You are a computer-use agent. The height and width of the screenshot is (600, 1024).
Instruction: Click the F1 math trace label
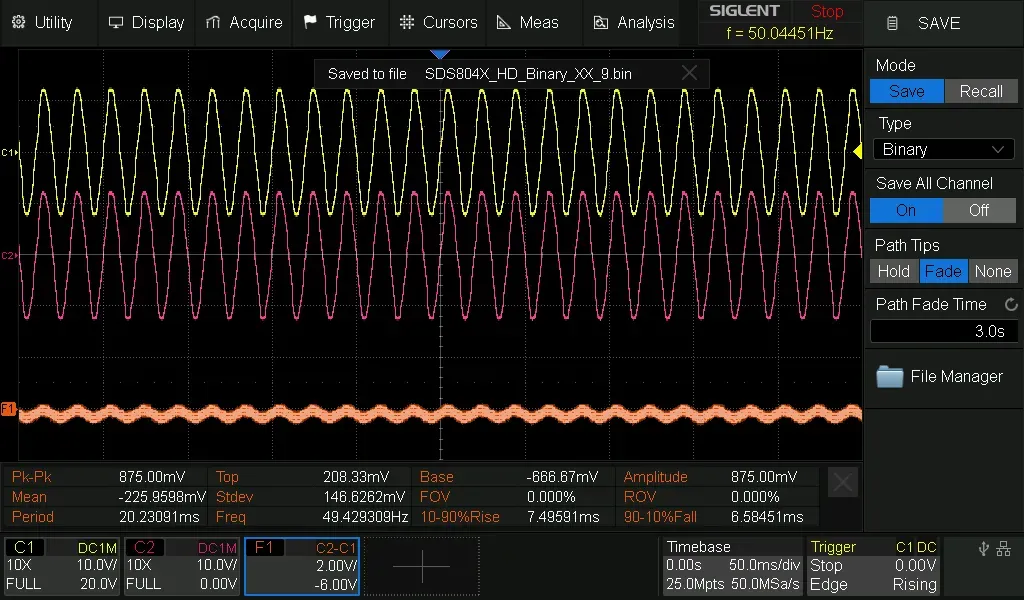[x=9, y=409]
